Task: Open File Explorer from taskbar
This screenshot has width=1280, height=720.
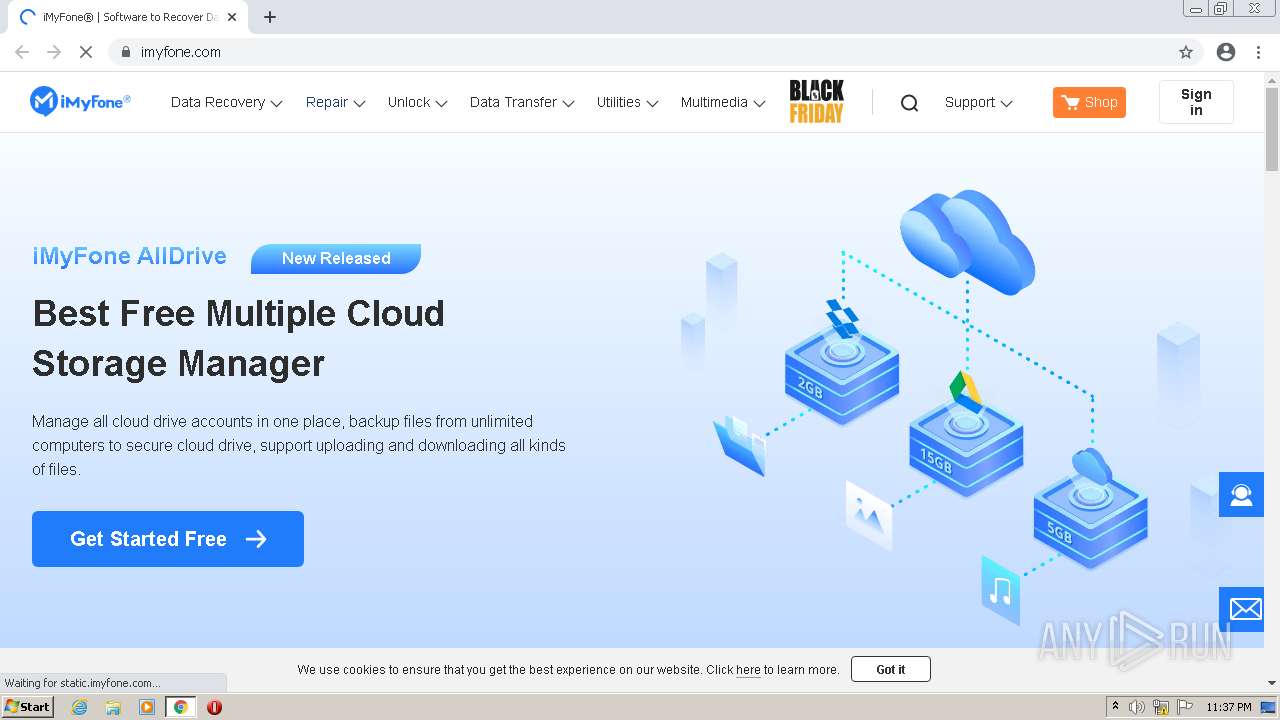Action: point(113,707)
